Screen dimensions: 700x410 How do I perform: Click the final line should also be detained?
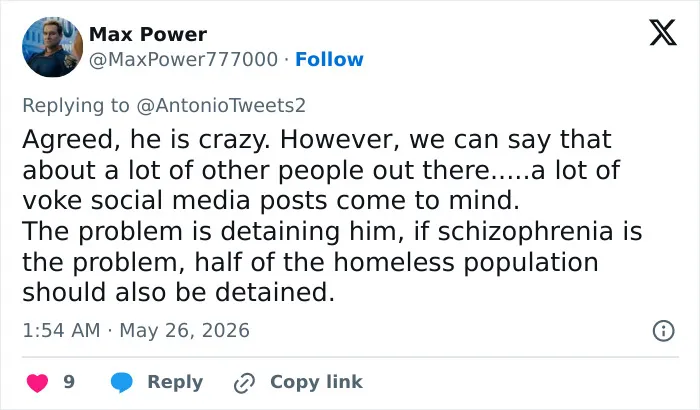click(x=179, y=293)
